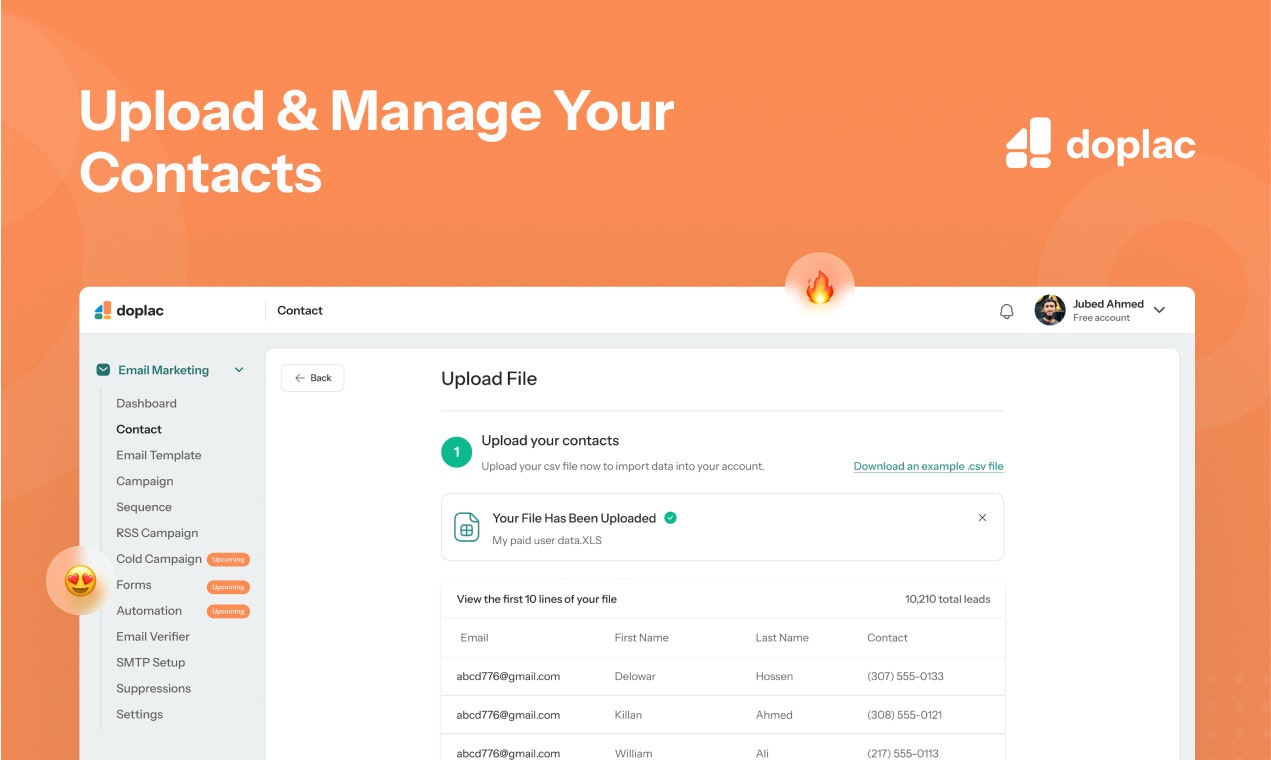
Task: Open Suppressions in the sidebar
Action: point(154,689)
